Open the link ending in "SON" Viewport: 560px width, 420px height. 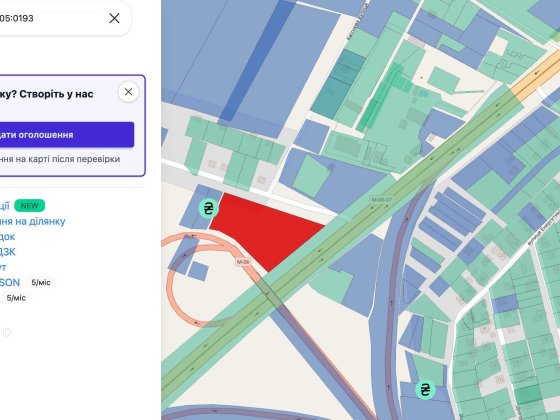click(x=10, y=282)
